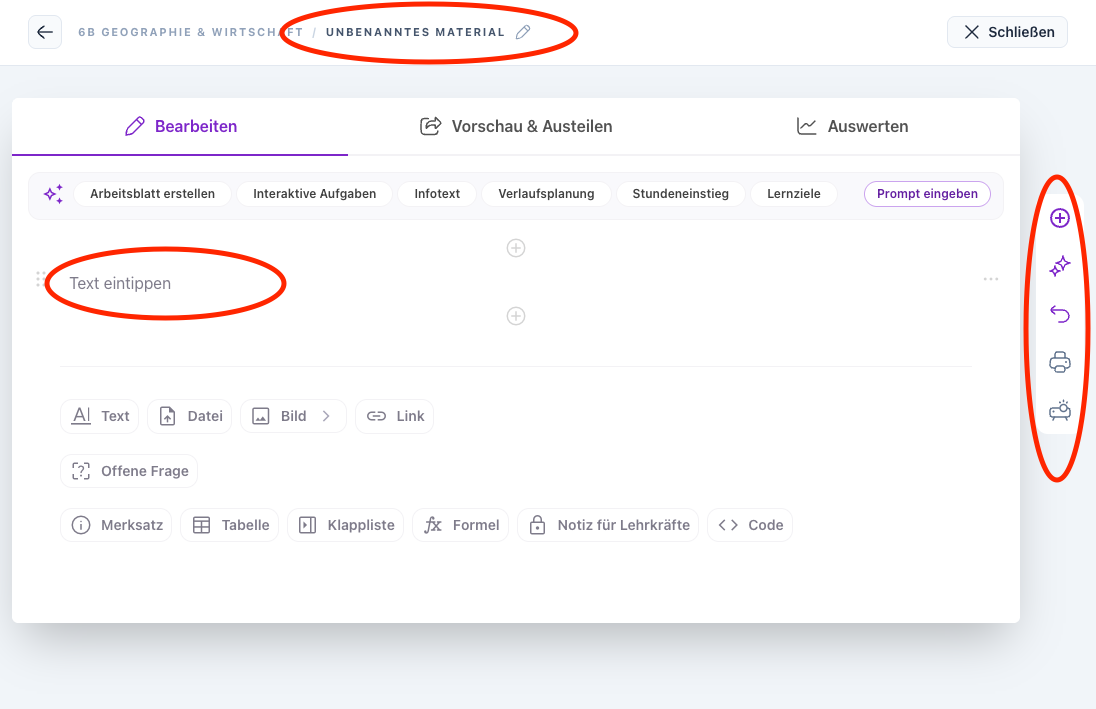Click the bottom projector icon in the right sidebar

1060,410
